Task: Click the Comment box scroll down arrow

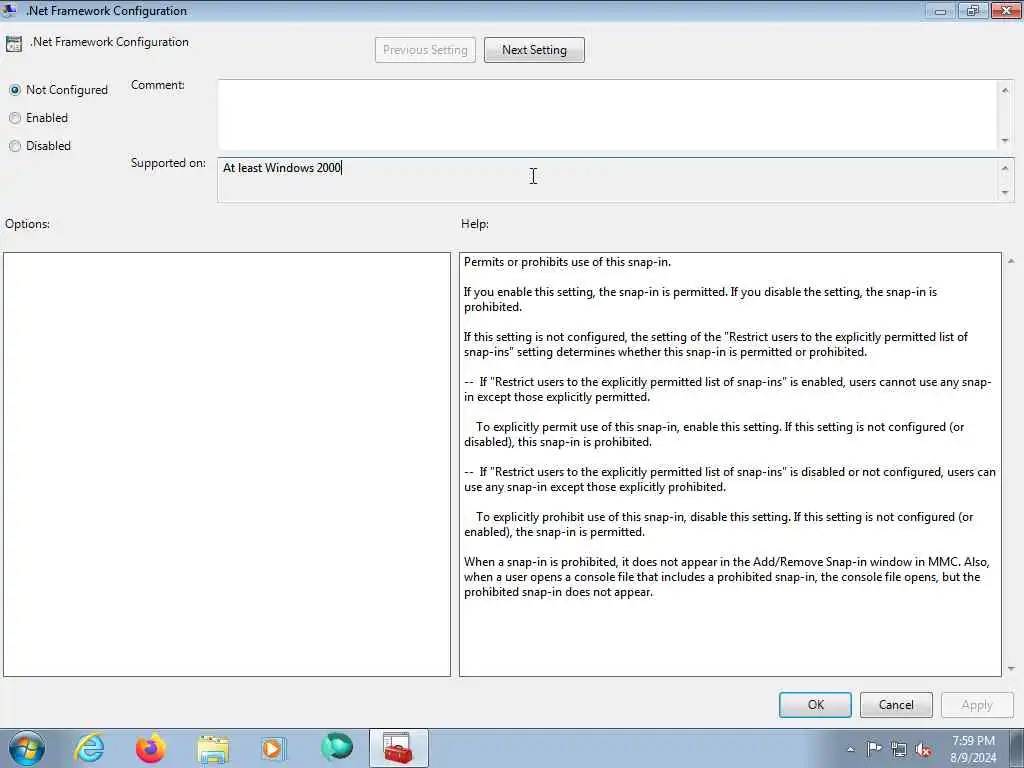Action: coord(1005,140)
